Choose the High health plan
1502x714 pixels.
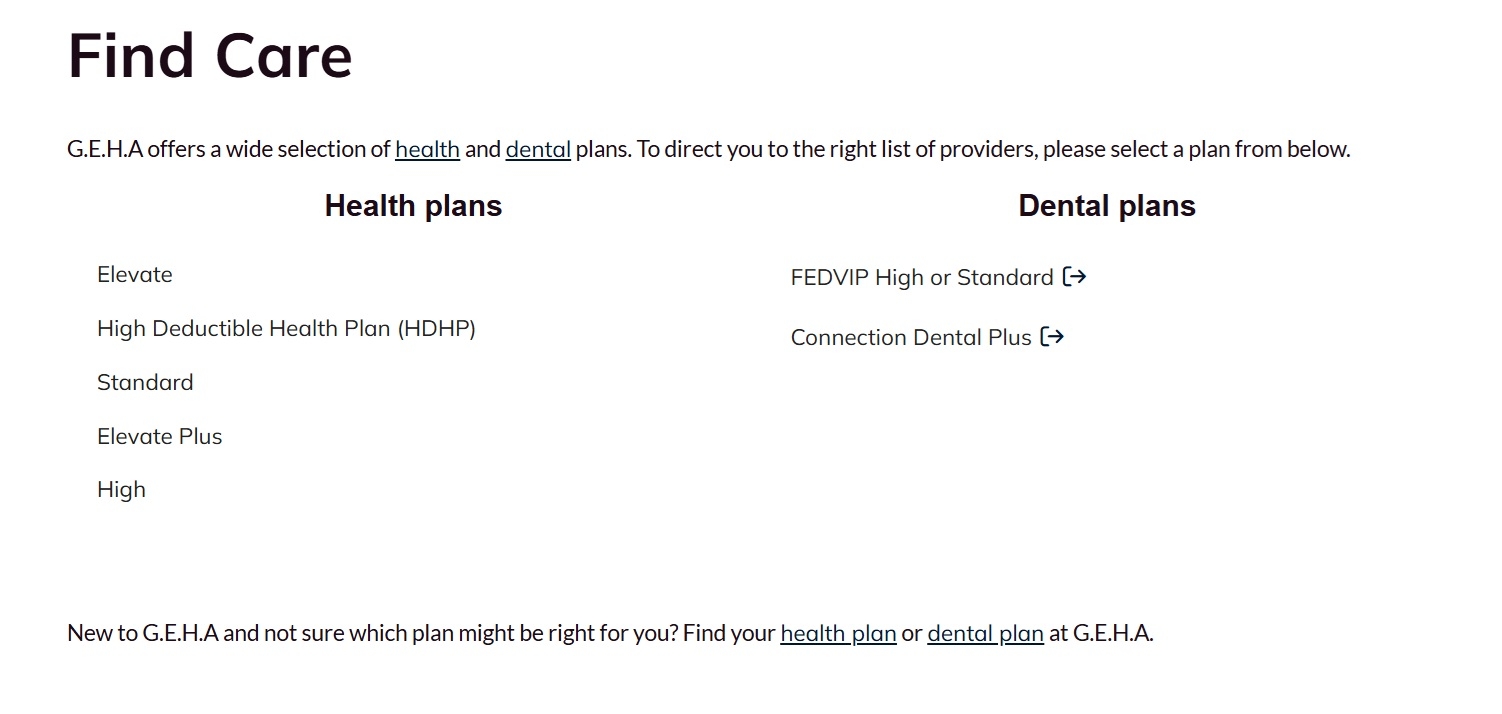[x=121, y=489]
